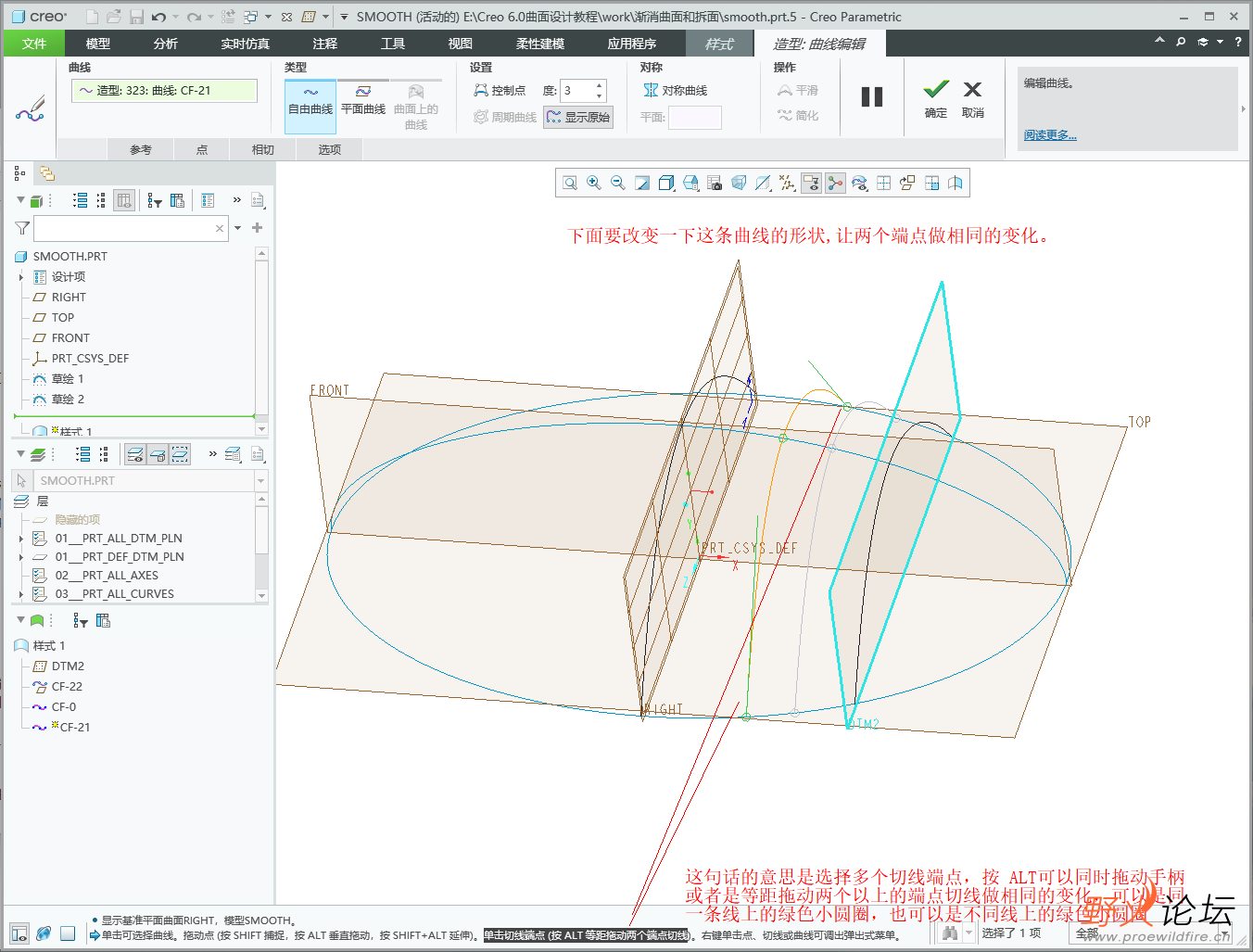Click the Open file folder icon
Image resolution: width=1253 pixels, height=952 pixels.
114,17
